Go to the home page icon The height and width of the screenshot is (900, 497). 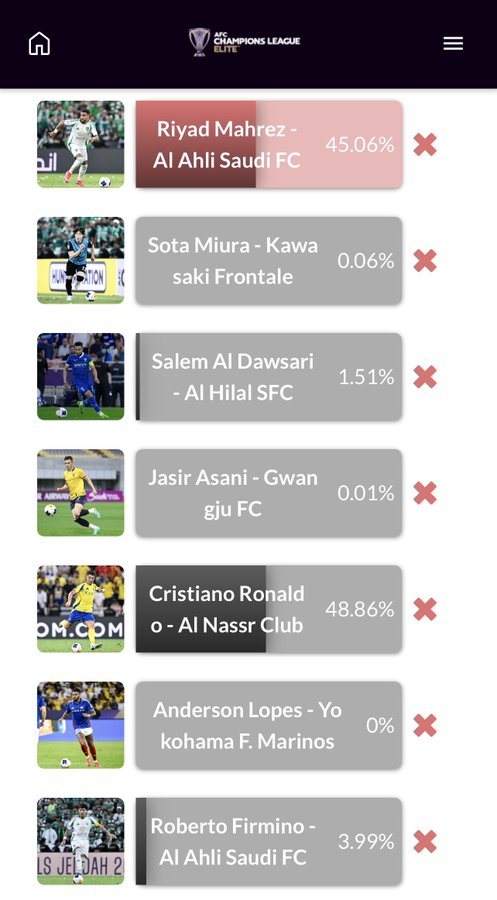pyautogui.click(x=40, y=44)
